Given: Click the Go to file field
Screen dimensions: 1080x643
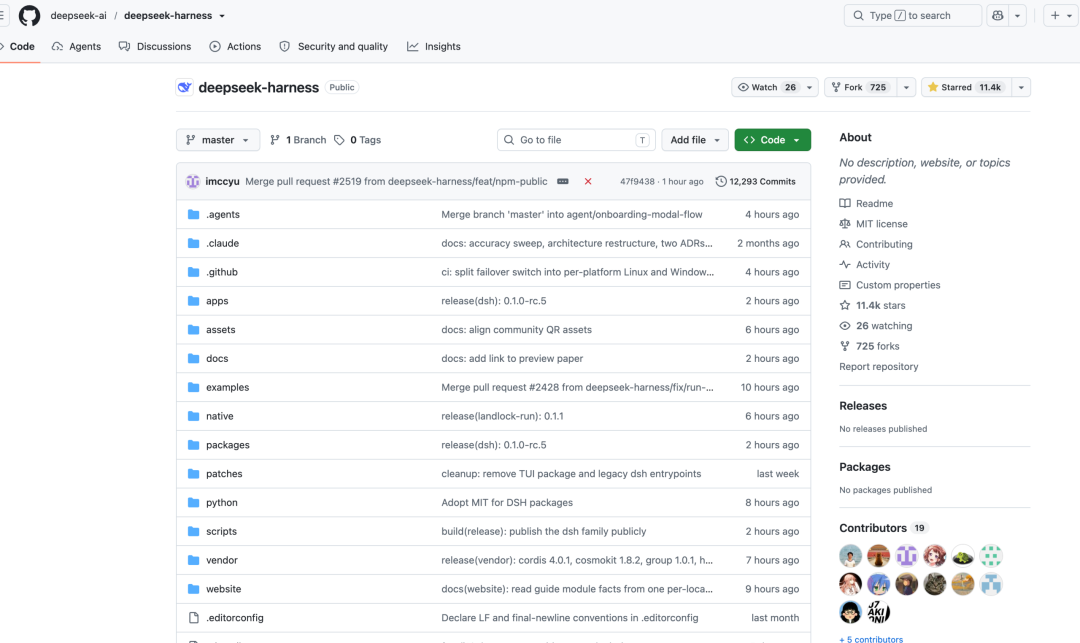Looking at the screenshot, I should (576, 140).
